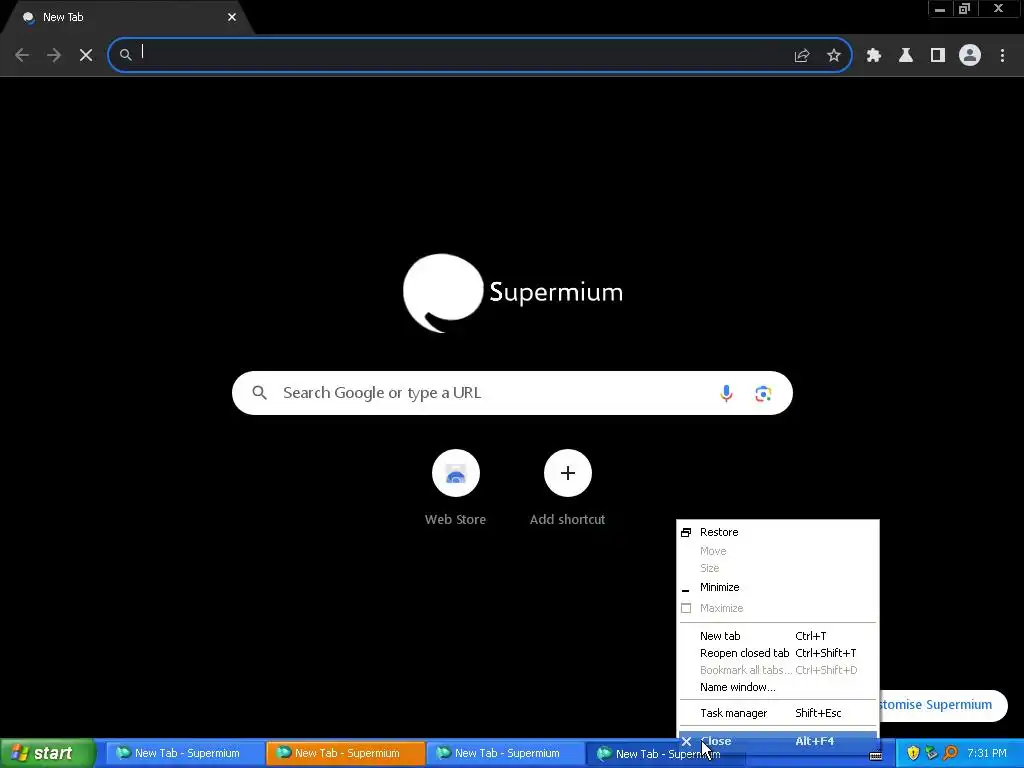Open the Experiments flask icon
The height and width of the screenshot is (768, 1024).
[905, 56]
